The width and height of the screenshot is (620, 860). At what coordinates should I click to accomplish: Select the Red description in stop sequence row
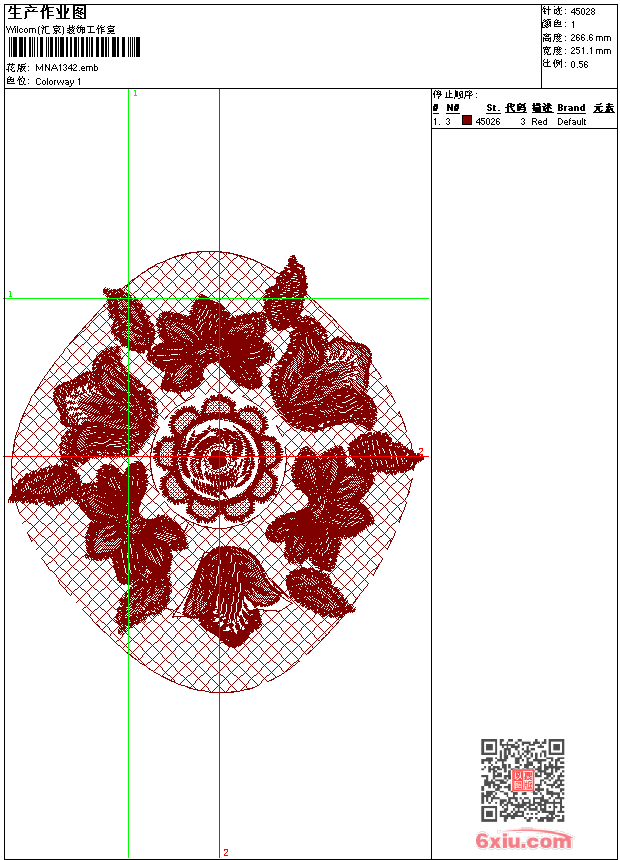pyautogui.click(x=539, y=122)
